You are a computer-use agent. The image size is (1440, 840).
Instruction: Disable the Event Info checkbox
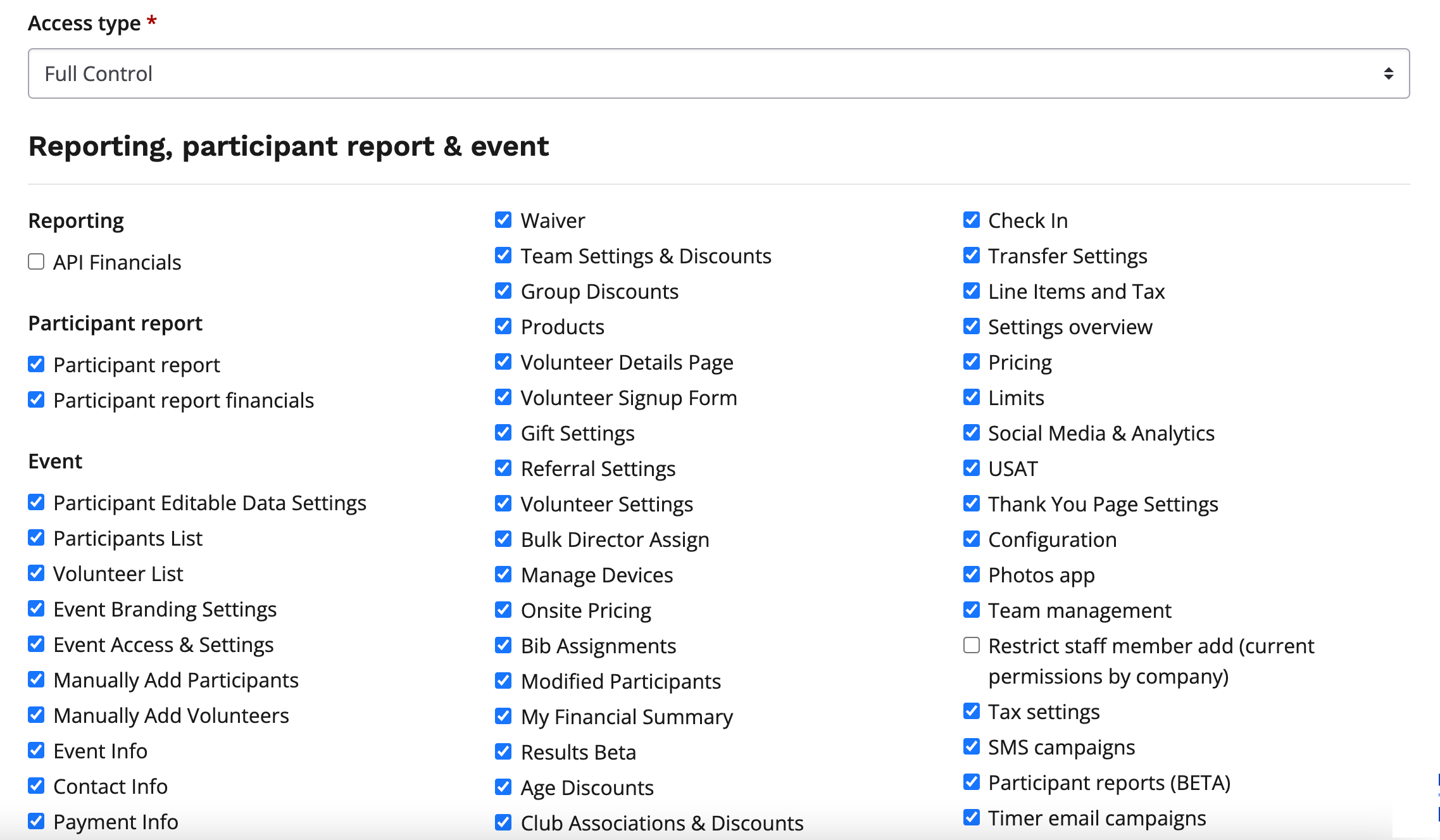point(37,750)
